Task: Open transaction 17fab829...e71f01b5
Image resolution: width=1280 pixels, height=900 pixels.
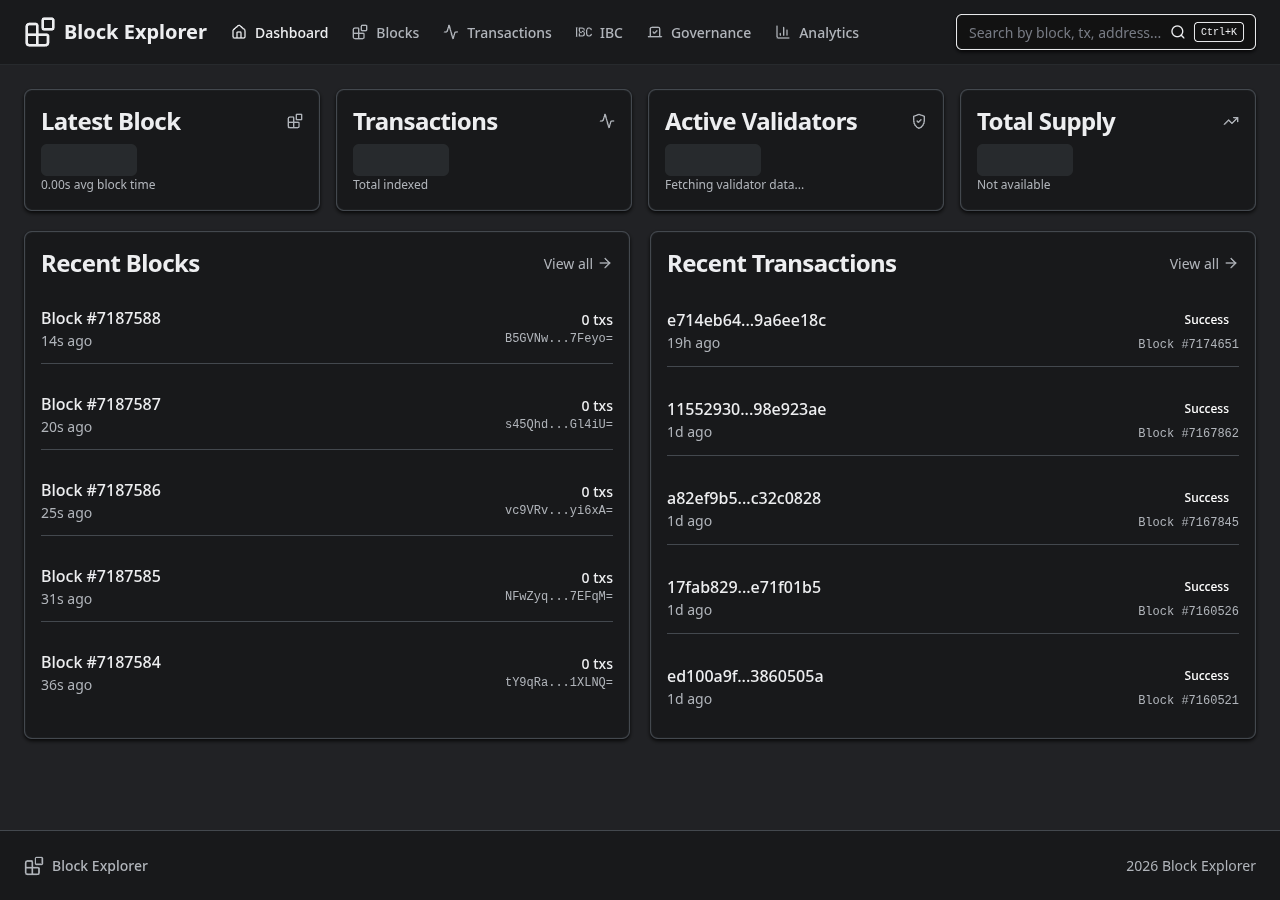Action: [744, 587]
